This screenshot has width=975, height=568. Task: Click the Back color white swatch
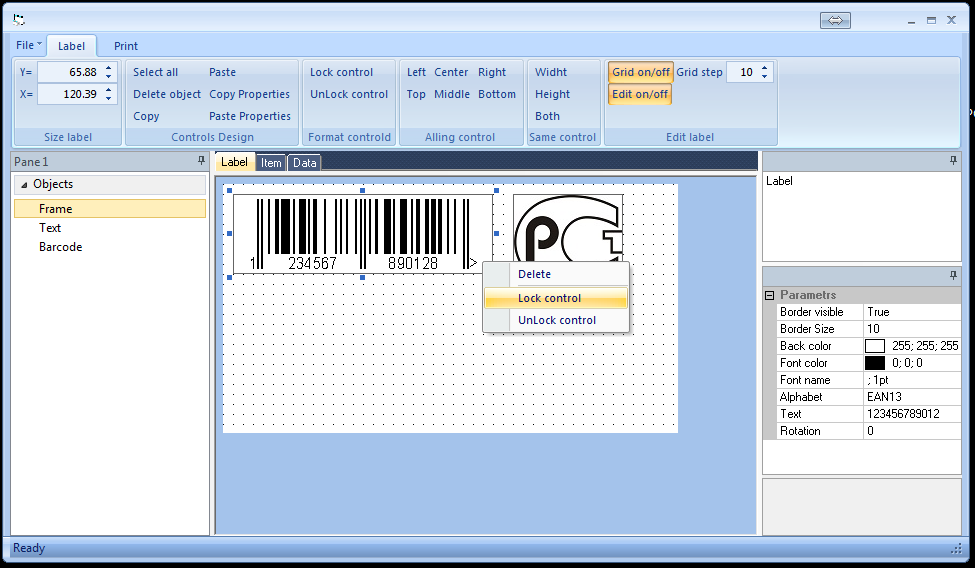coord(874,346)
